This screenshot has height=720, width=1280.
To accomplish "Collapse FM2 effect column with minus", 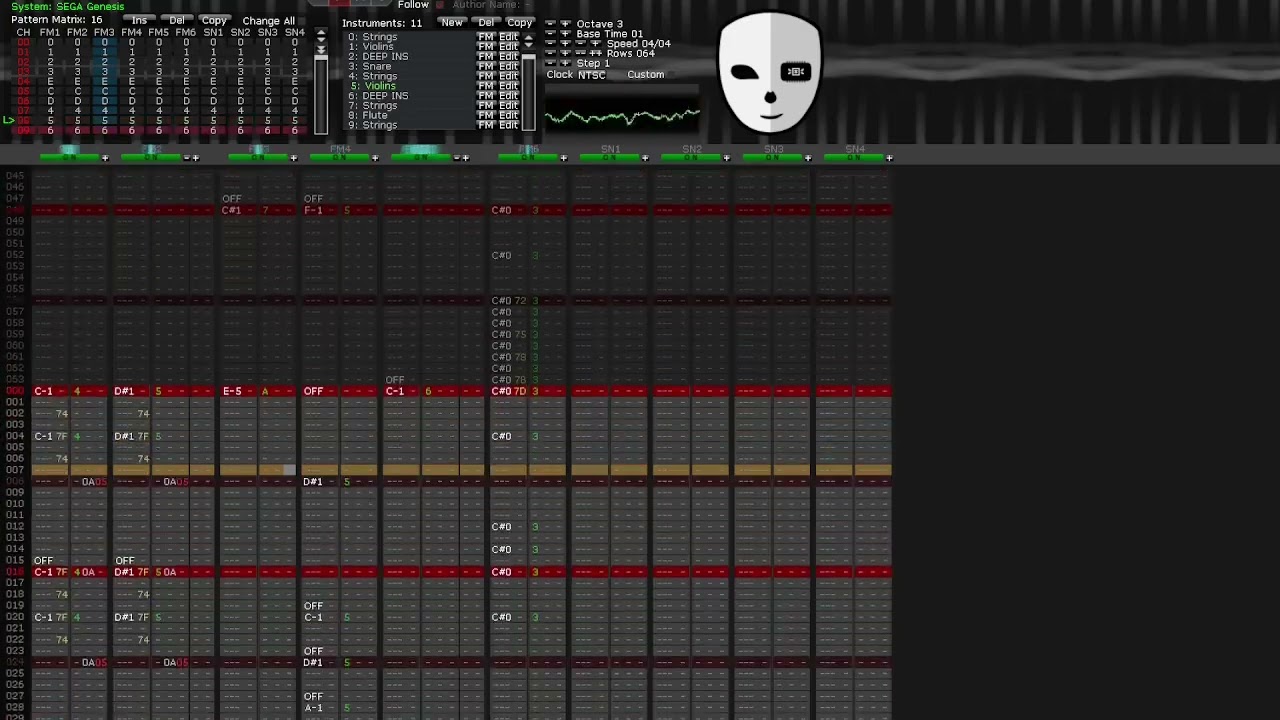I will click(x=186, y=158).
